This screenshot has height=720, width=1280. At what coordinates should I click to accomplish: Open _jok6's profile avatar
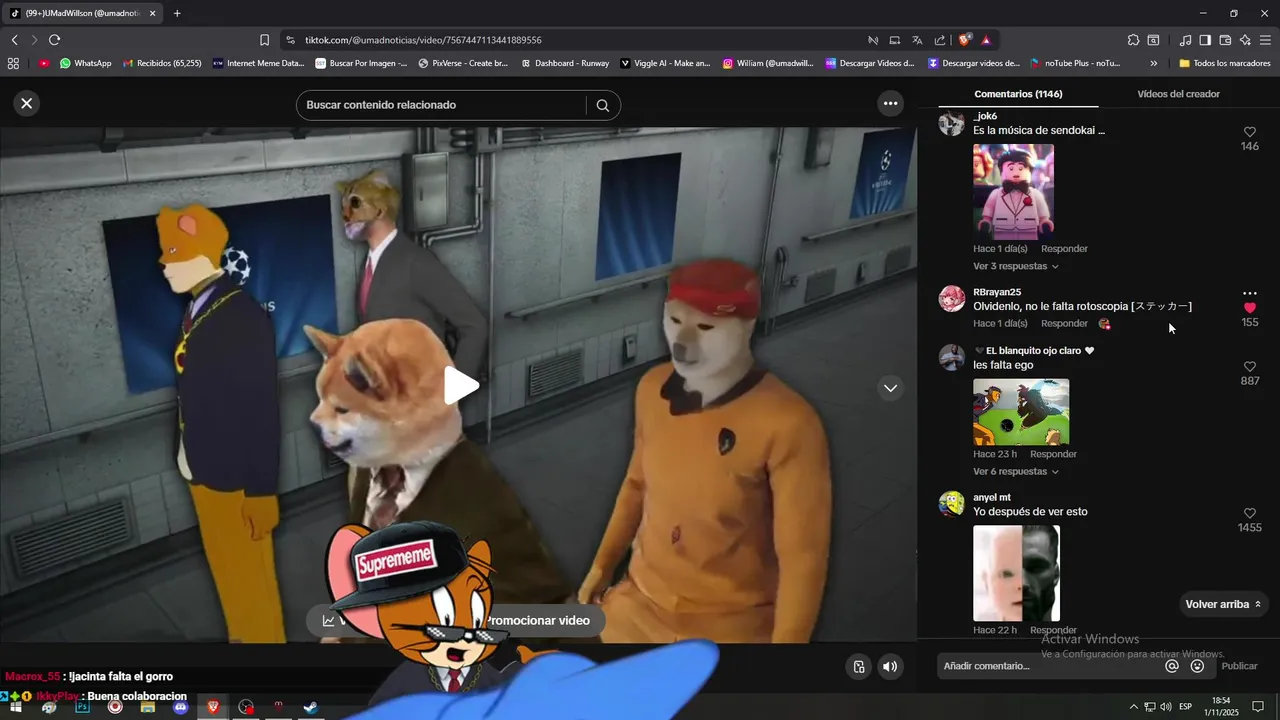click(x=951, y=123)
